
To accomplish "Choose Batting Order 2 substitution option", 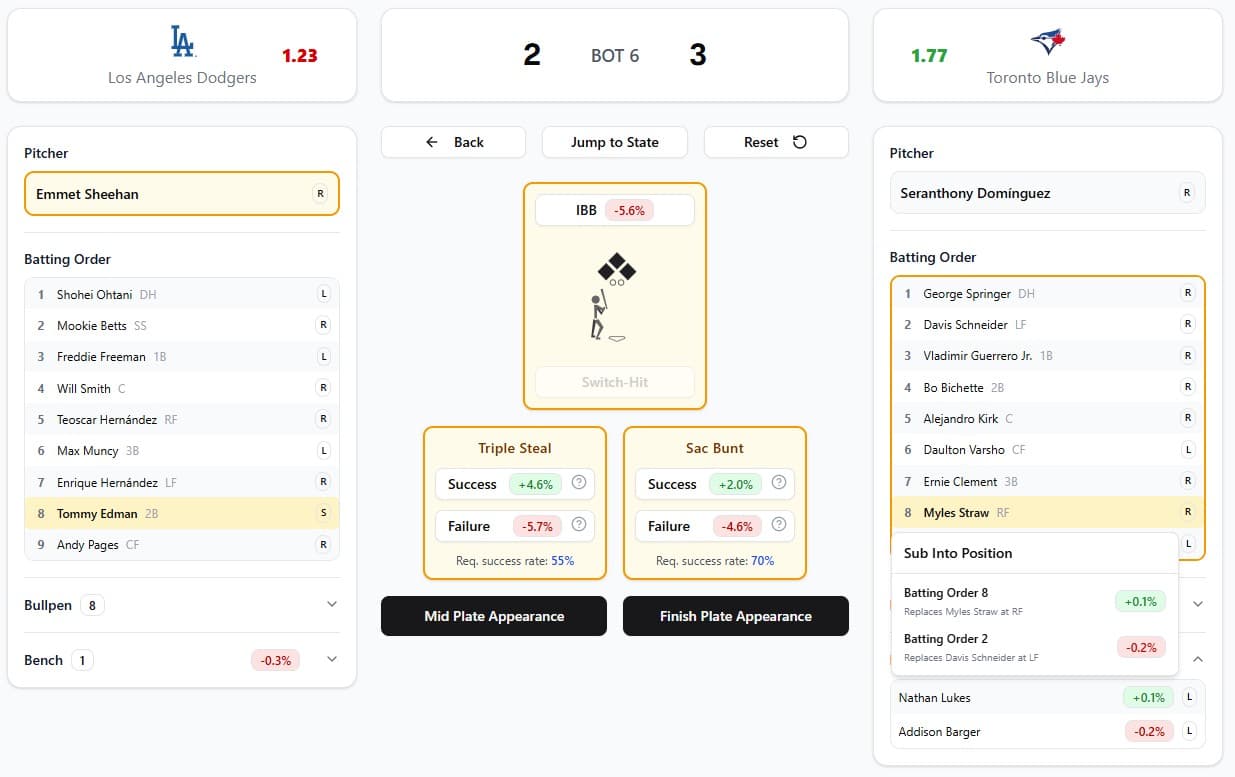I will tap(1033, 647).
